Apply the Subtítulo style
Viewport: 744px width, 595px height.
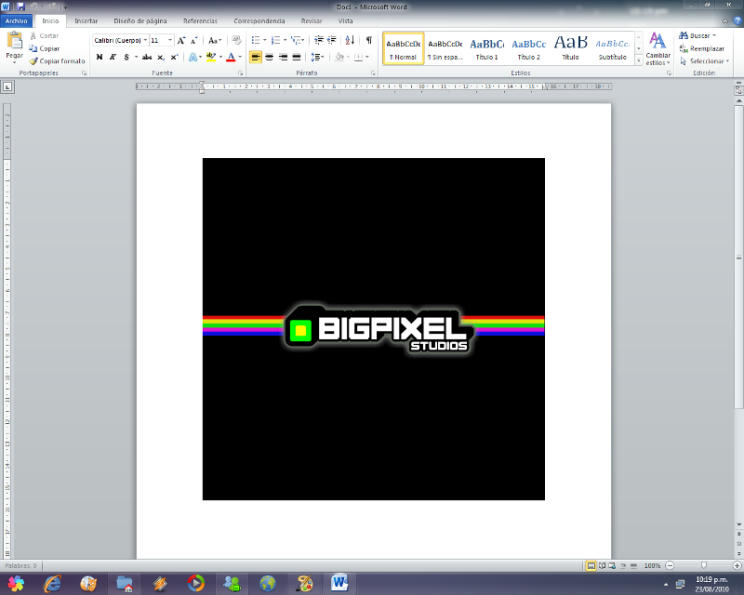pos(613,49)
